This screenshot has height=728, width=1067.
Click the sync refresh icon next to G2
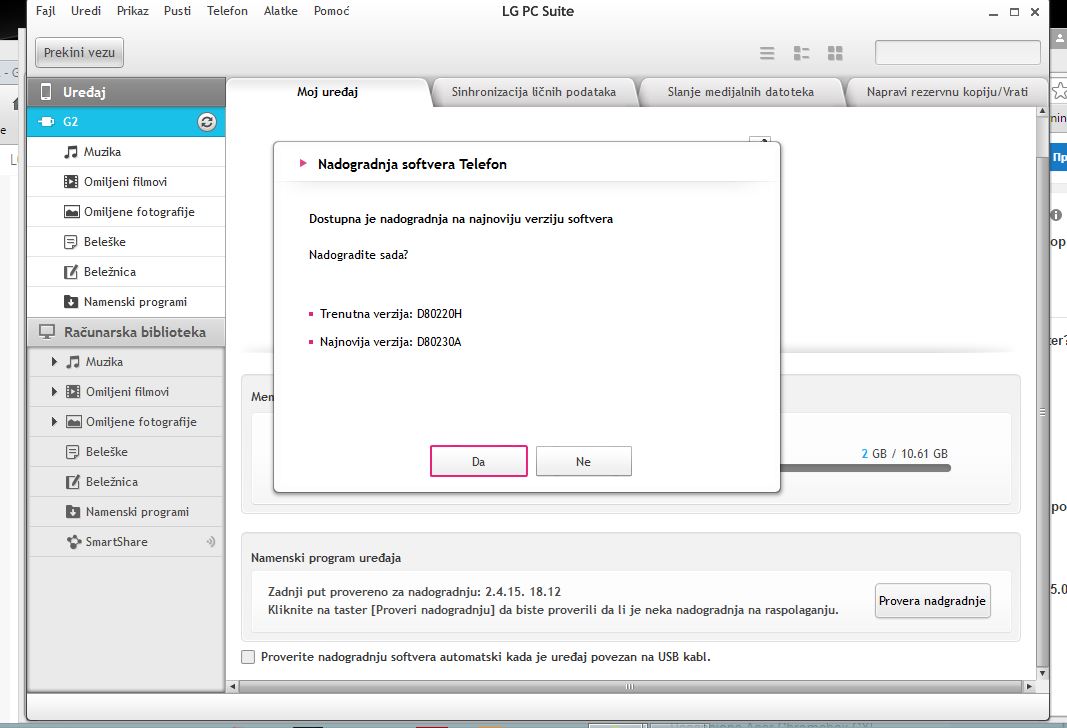(207, 122)
